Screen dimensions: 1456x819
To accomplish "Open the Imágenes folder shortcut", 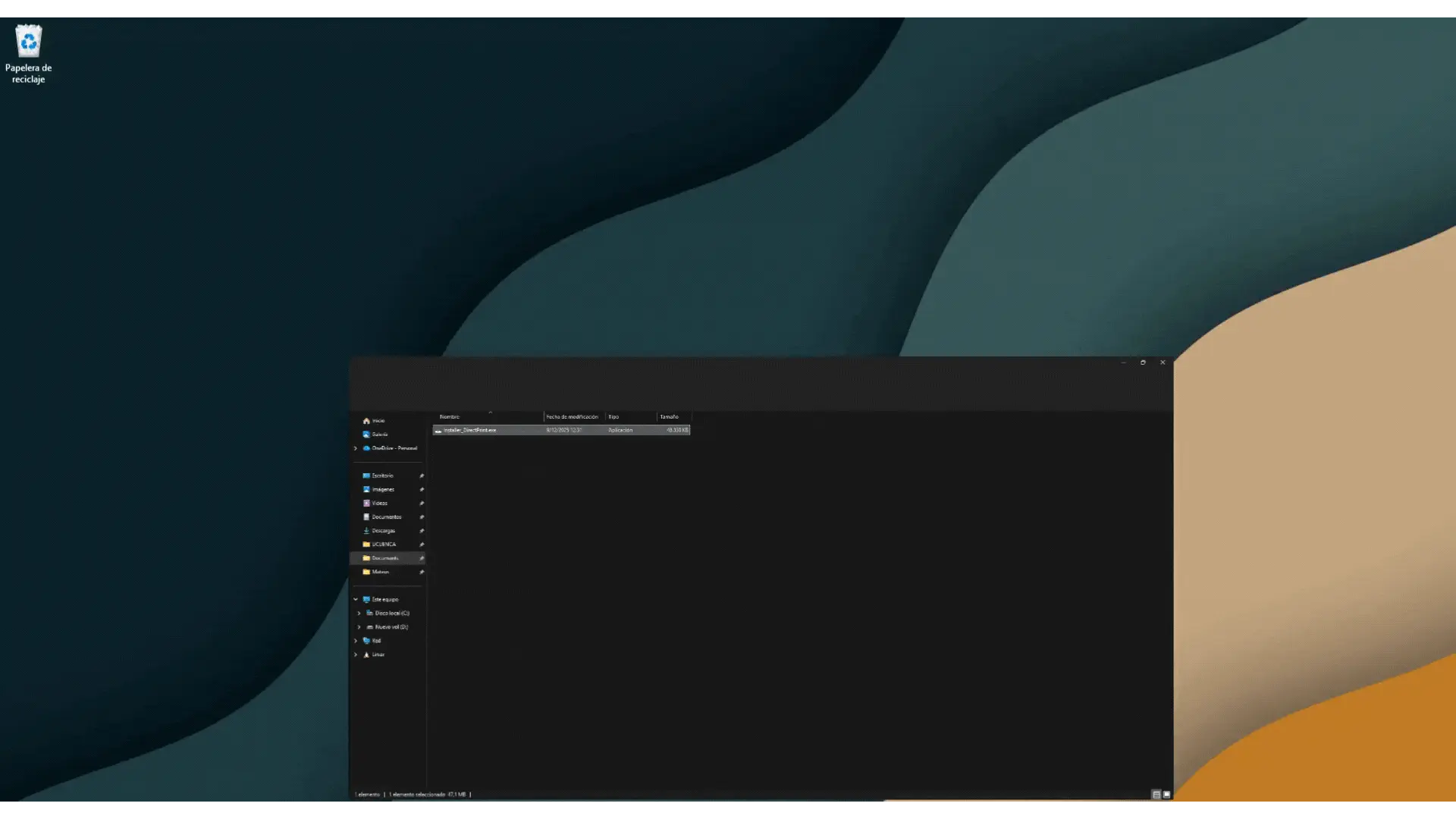I will (382, 489).
